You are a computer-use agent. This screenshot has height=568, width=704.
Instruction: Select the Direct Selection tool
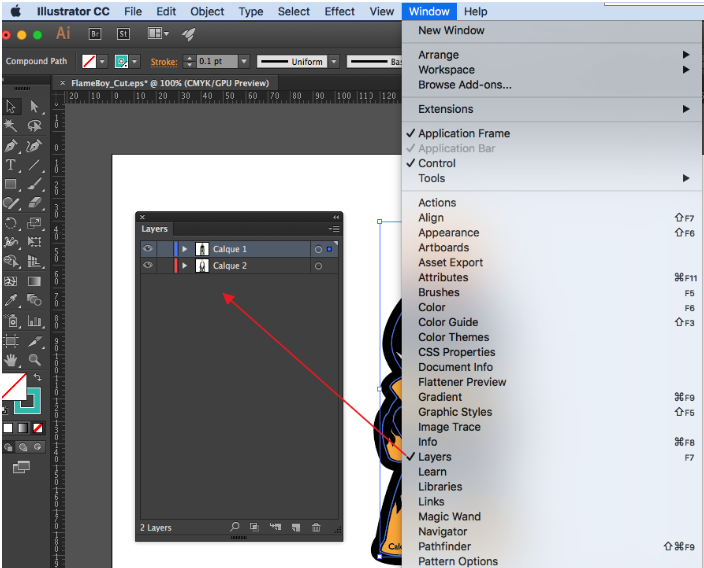pos(34,106)
